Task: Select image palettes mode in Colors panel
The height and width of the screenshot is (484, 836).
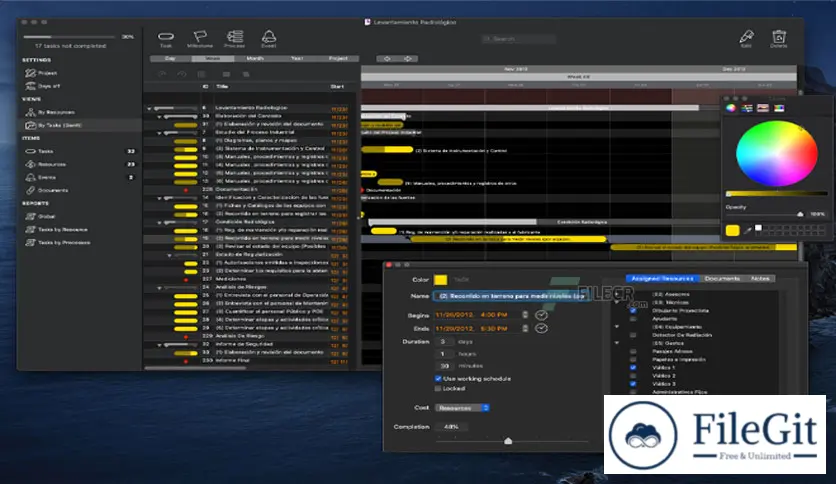Action: point(779,108)
